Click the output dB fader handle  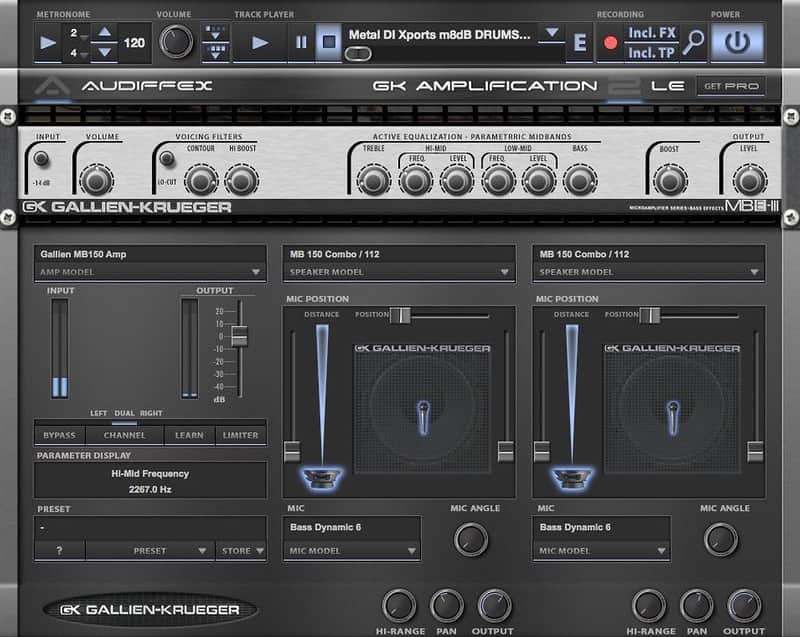click(239, 336)
